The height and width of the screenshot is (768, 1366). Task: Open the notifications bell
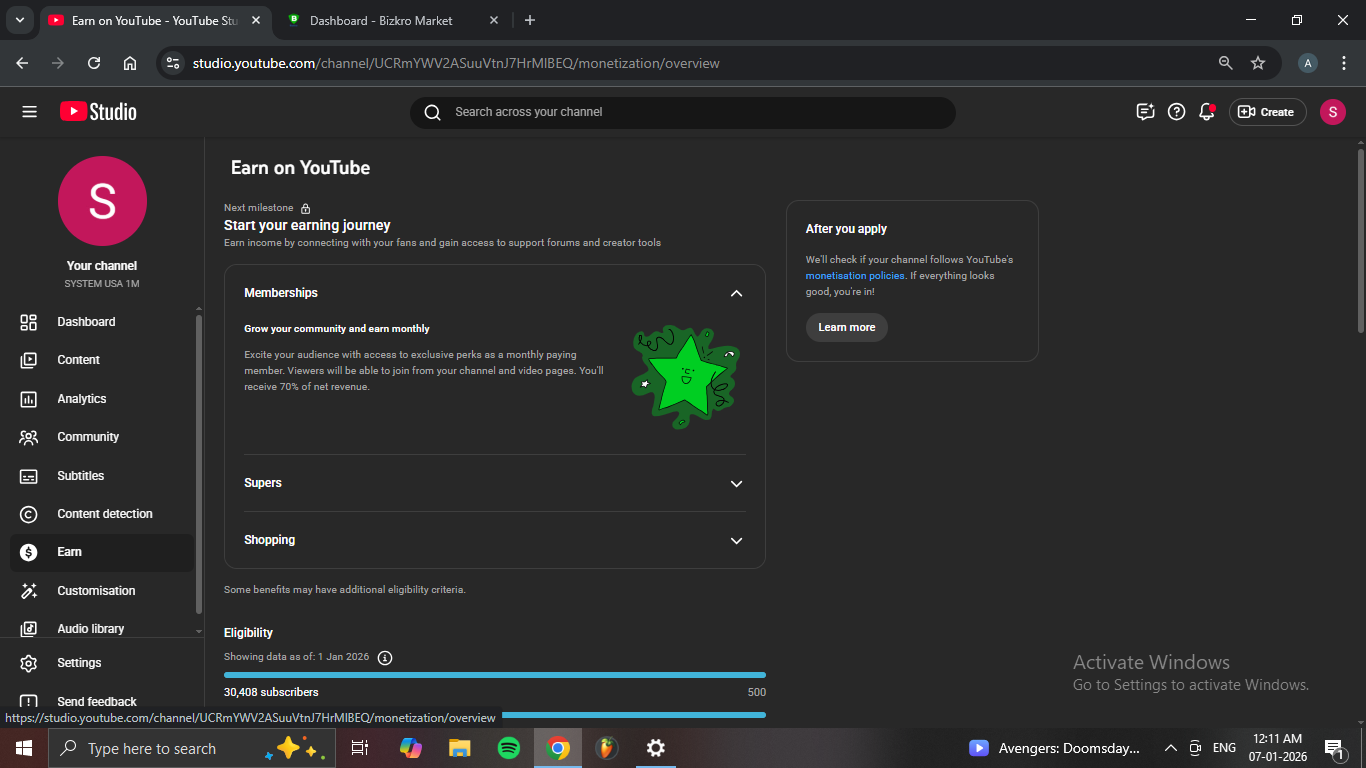(1207, 112)
